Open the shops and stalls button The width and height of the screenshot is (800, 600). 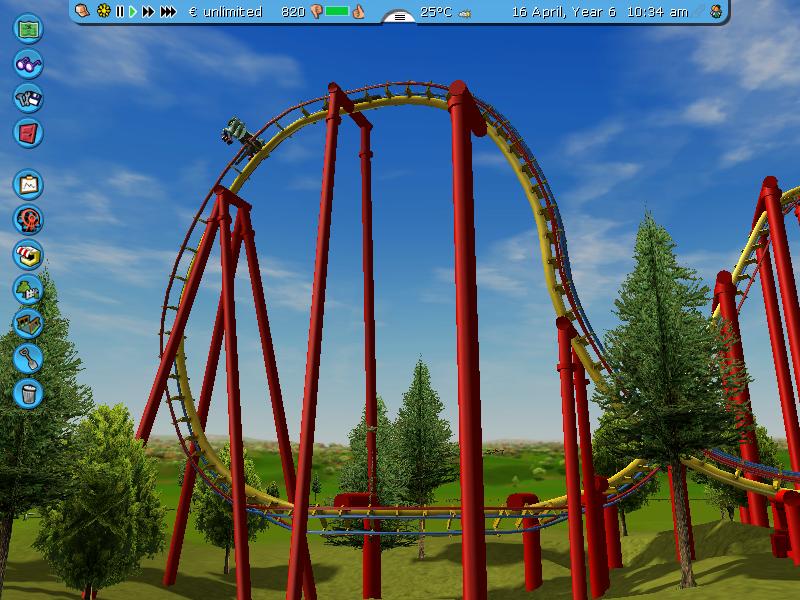coord(28,255)
